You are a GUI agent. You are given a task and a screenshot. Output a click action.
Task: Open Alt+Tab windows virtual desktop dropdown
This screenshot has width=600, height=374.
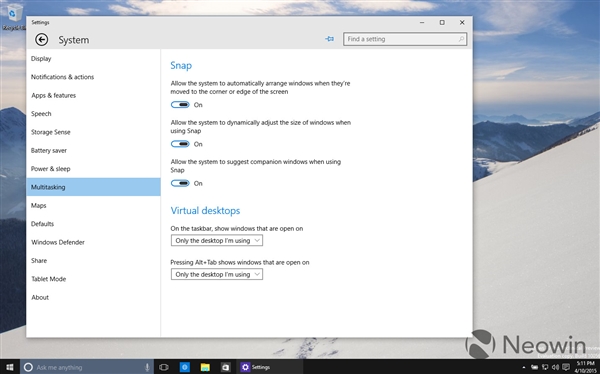tap(217, 274)
